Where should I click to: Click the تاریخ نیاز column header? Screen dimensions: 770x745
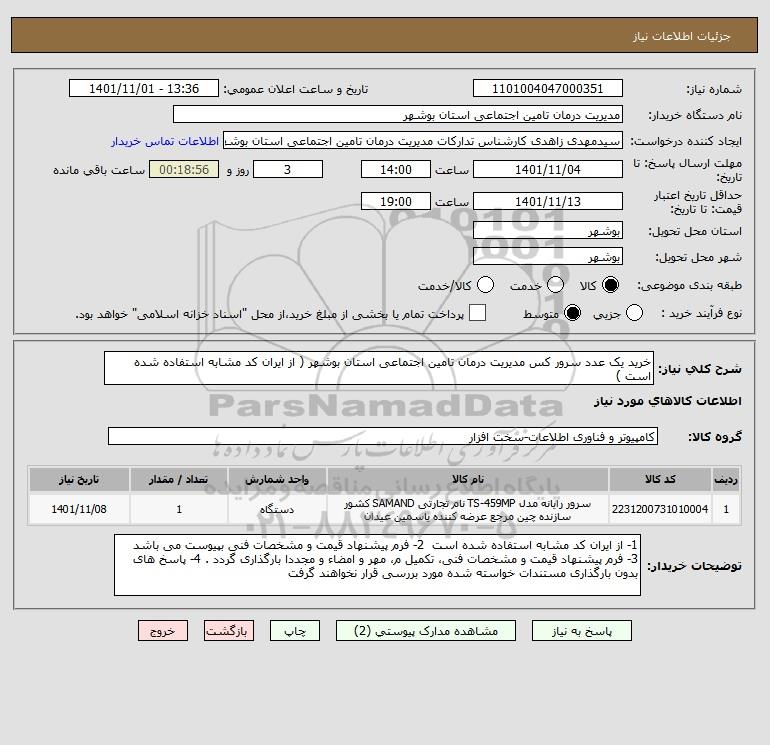point(79,479)
